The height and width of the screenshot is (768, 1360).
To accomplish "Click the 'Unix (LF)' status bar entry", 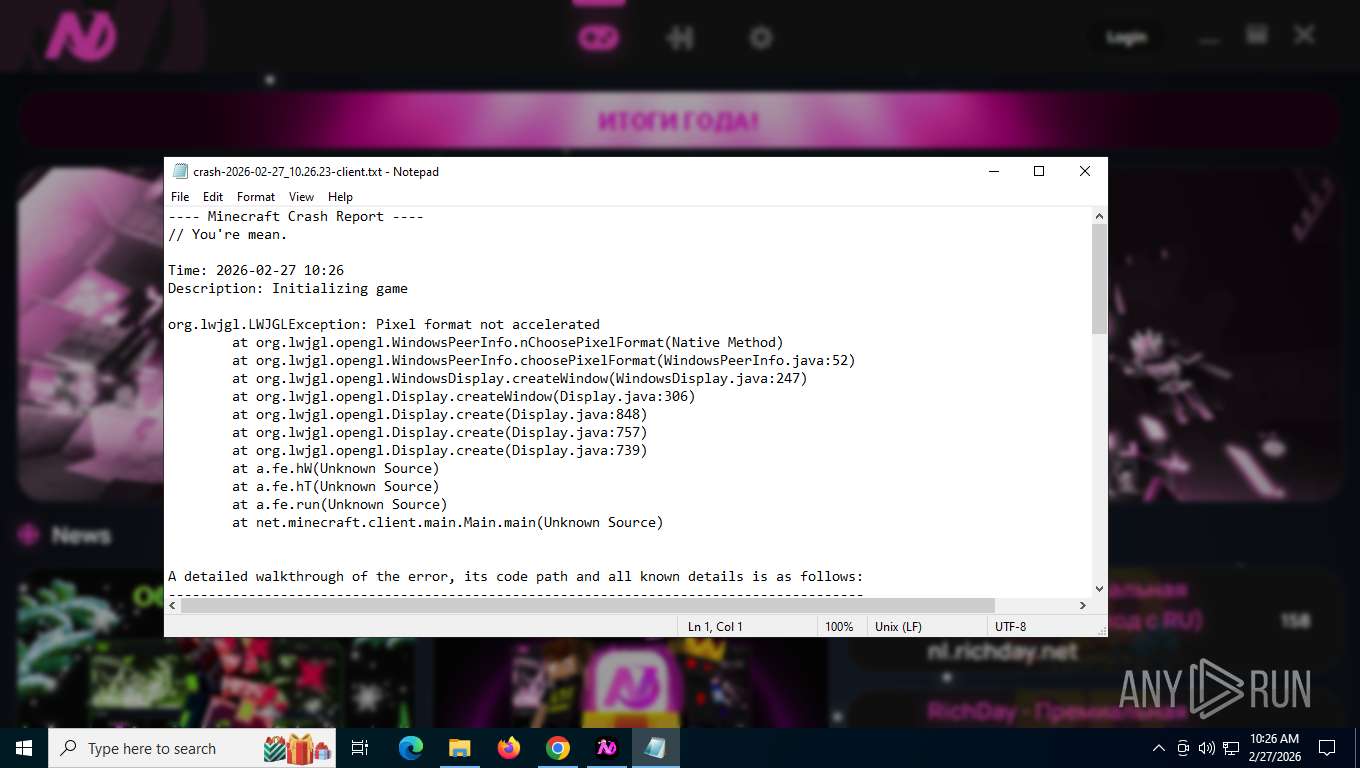I will coord(898,626).
